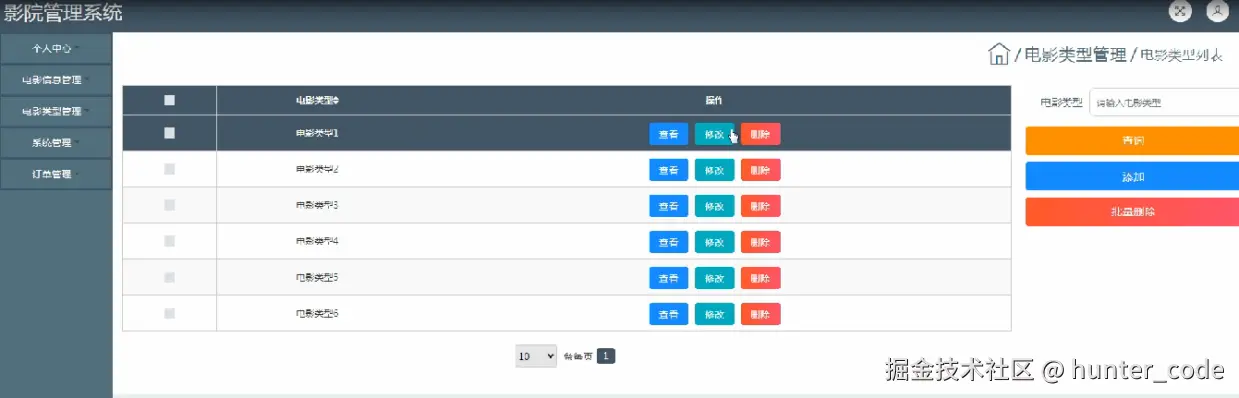Check the box for 电影类型3 row
The height and width of the screenshot is (398, 1239).
click(x=169, y=205)
